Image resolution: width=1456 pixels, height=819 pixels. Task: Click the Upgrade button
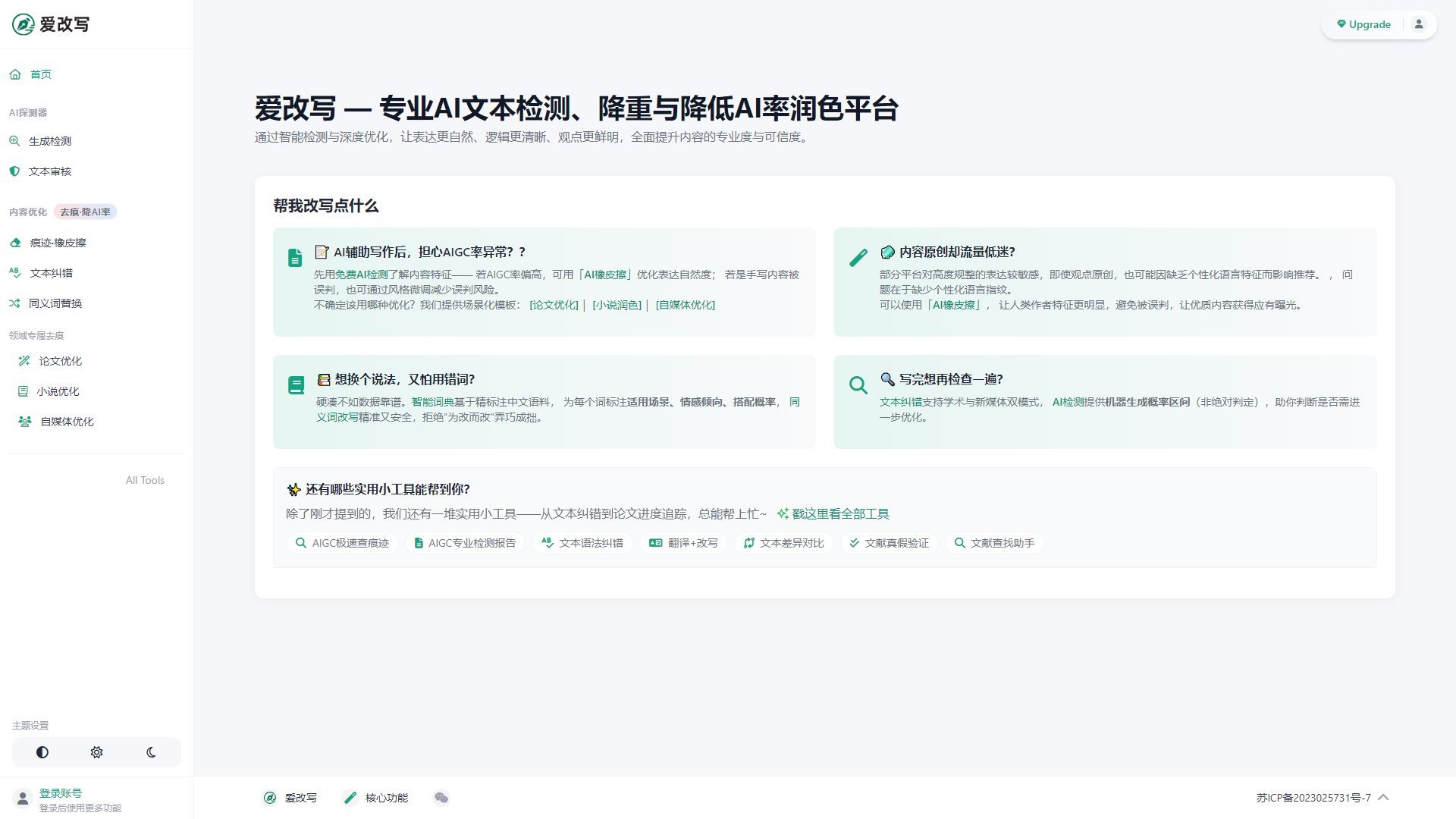1363,24
